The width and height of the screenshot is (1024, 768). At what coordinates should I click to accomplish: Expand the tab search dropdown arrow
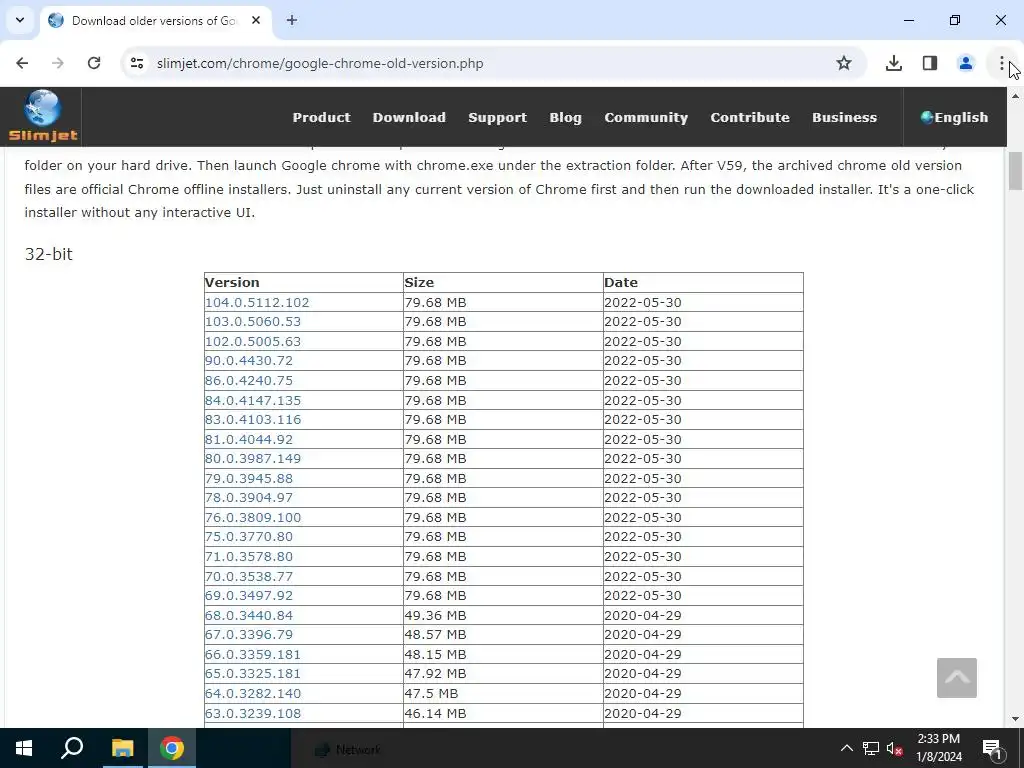(x=20, y=20)
